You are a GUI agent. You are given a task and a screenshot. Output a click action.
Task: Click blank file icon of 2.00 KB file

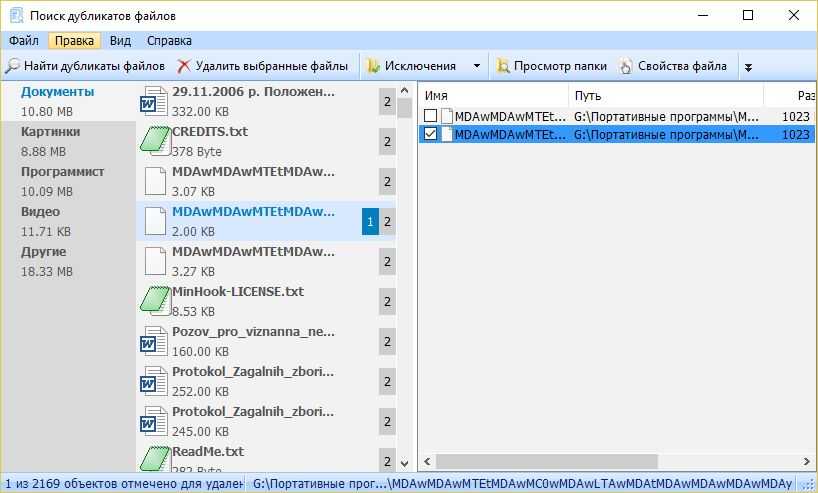[x=155, y=221]
